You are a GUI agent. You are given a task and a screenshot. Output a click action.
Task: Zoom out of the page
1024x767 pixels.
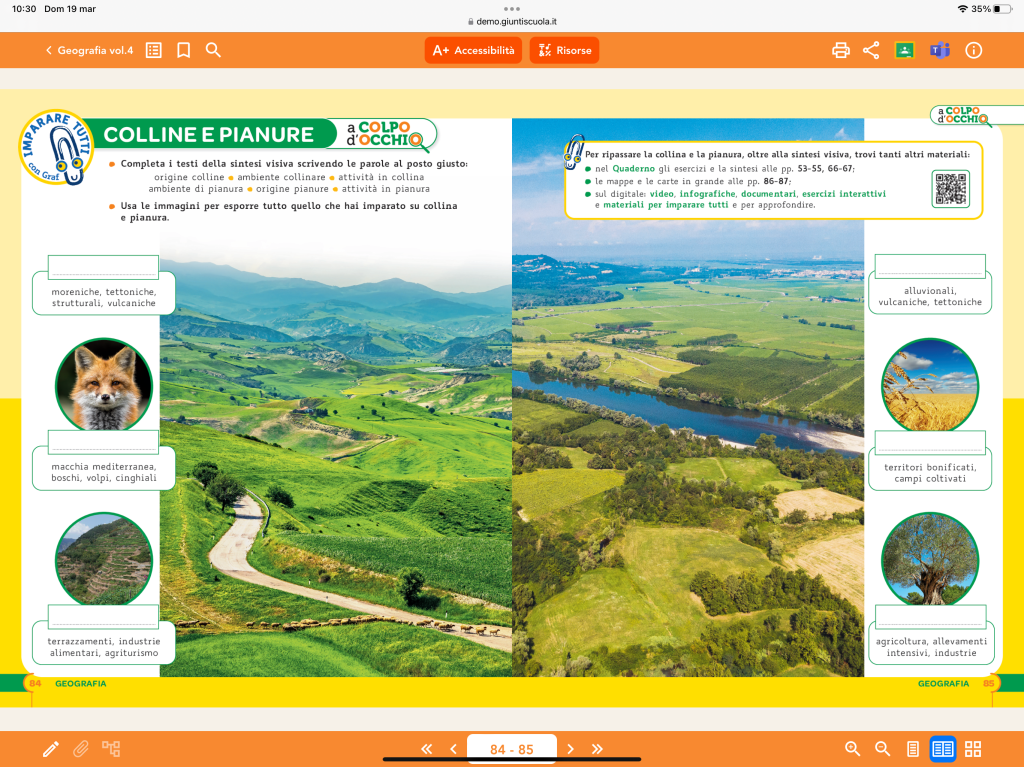tap(883, 749)
